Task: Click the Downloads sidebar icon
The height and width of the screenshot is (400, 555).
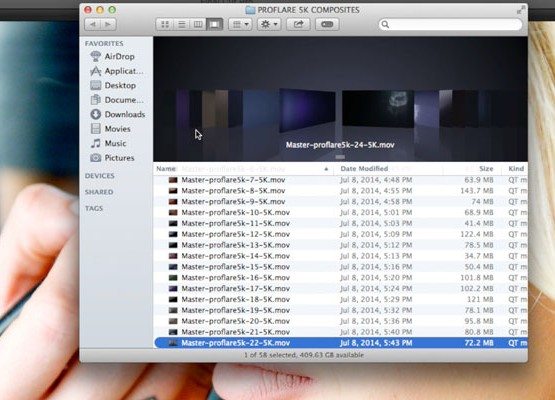Action: click(96, 114)
